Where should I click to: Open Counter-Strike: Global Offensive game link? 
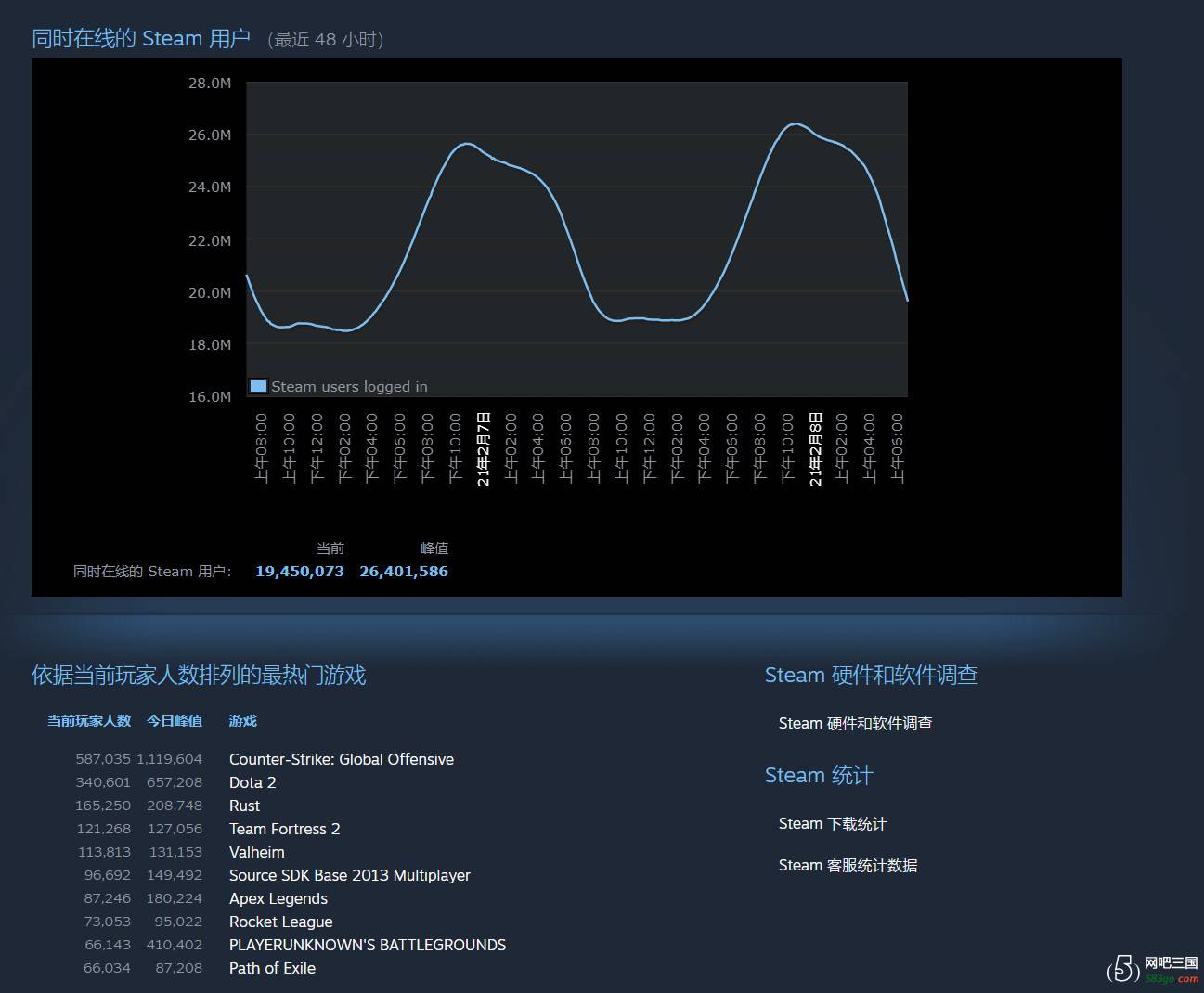tap(342, 759)
